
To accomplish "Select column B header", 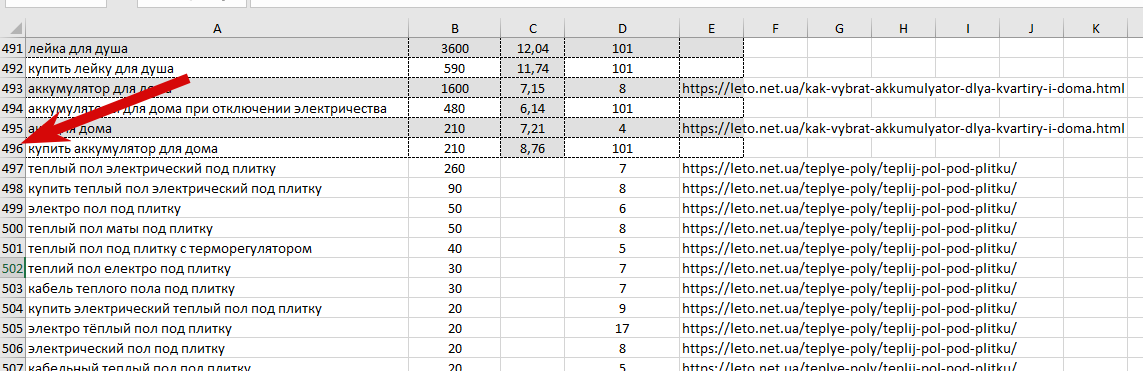I will [x=455, y=28].
